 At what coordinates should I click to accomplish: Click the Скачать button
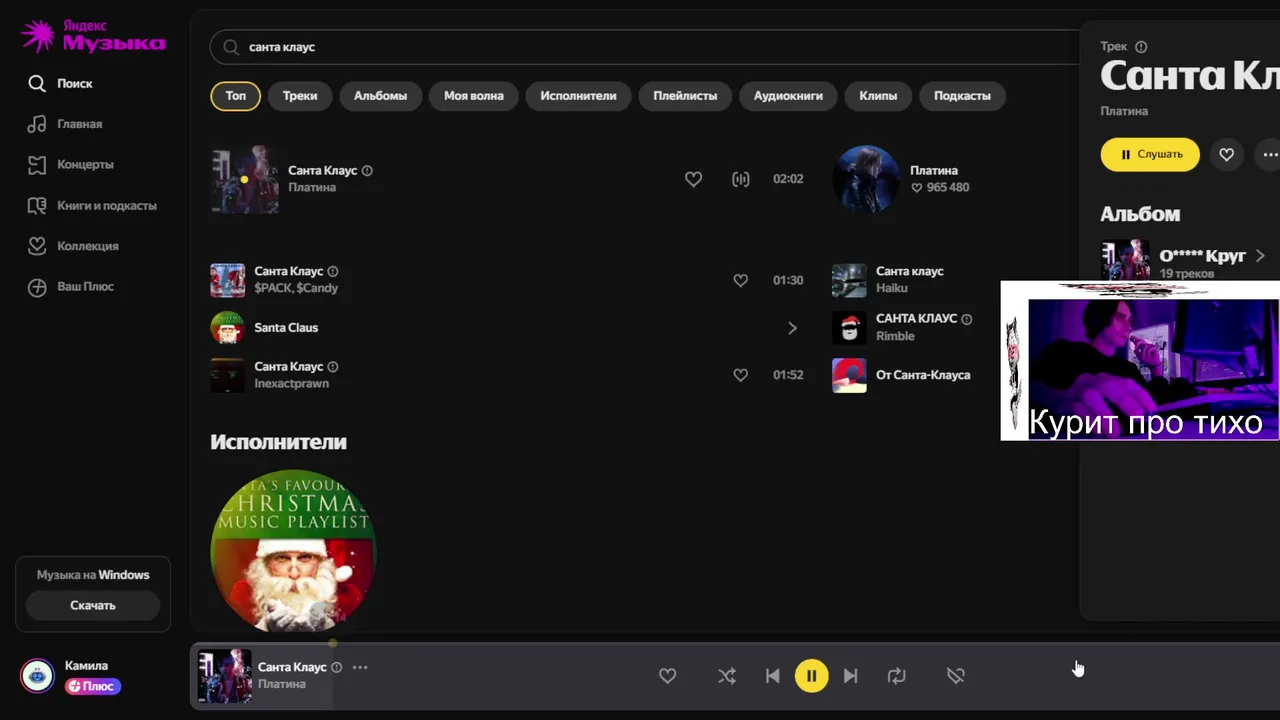93,605
